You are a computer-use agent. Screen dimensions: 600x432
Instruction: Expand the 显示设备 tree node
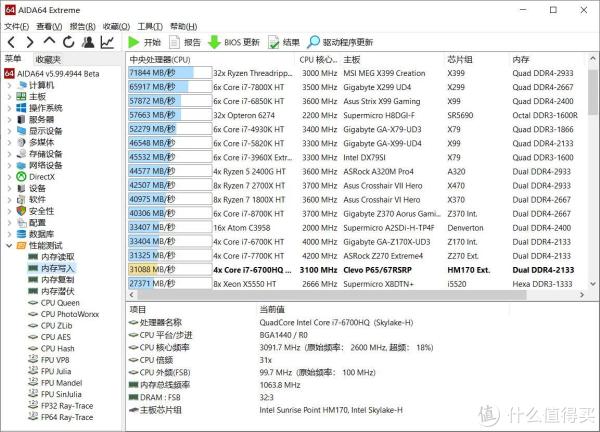tap(10, 131)
